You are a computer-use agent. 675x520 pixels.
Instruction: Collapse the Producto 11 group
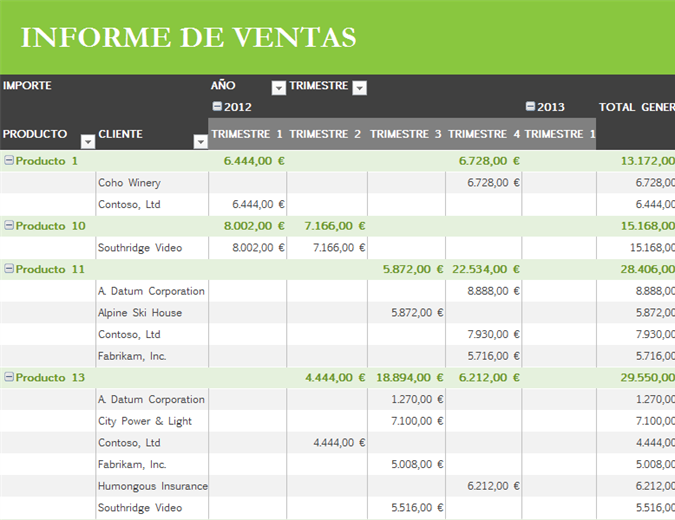pyautogui.click(x=9, y=269)
